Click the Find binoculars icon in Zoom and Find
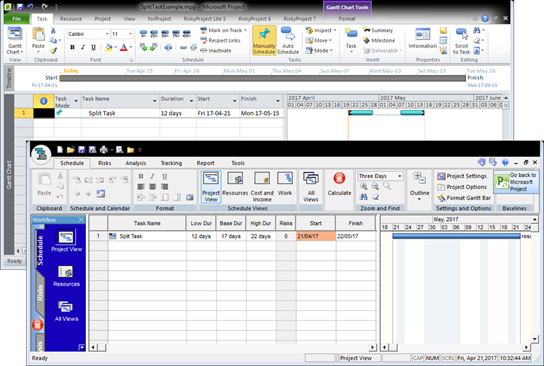Image resolution: width=544 pixels, height=366 pixels. 364,197
